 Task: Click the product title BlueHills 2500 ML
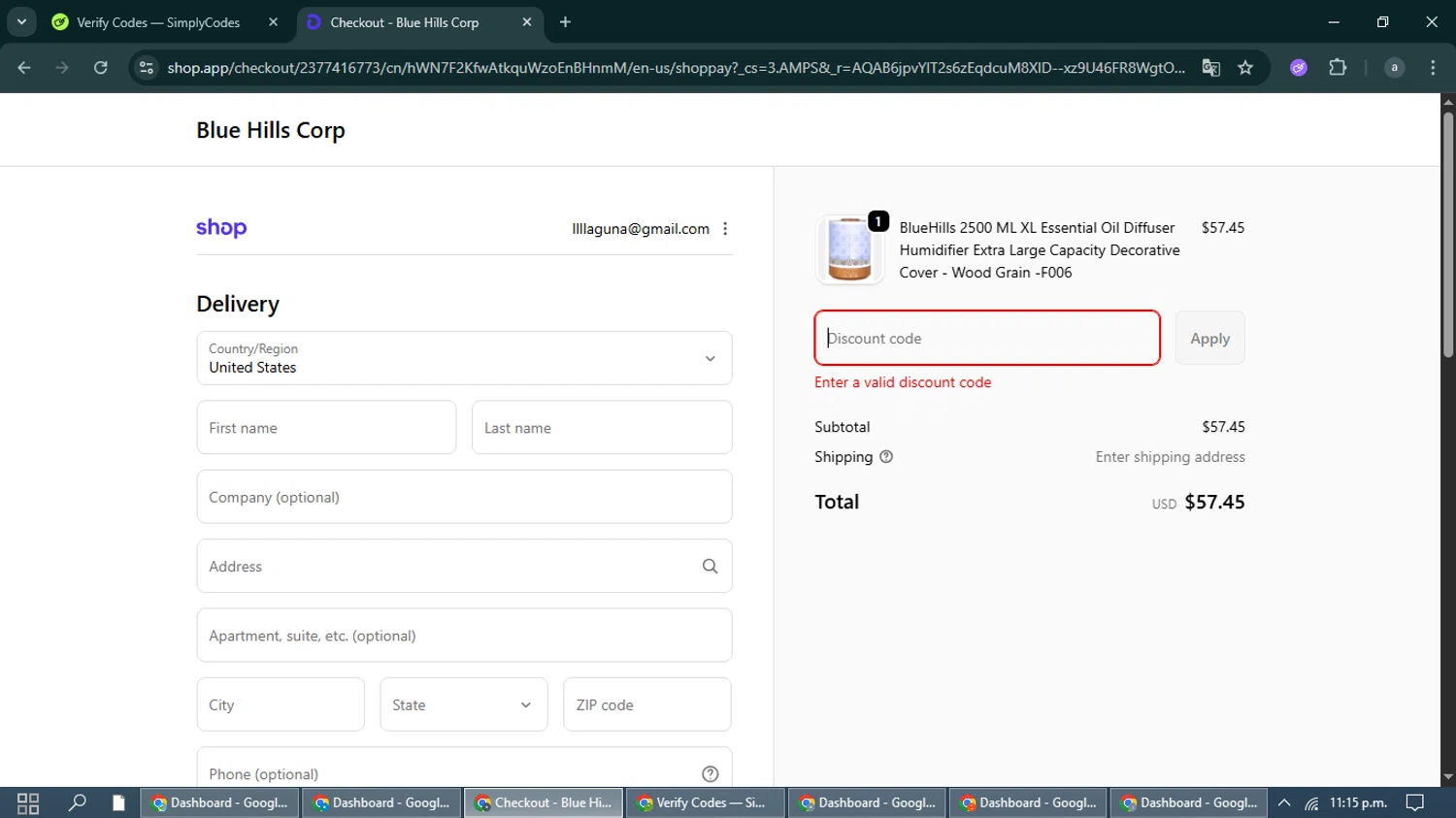click(x=1040, y=250)
